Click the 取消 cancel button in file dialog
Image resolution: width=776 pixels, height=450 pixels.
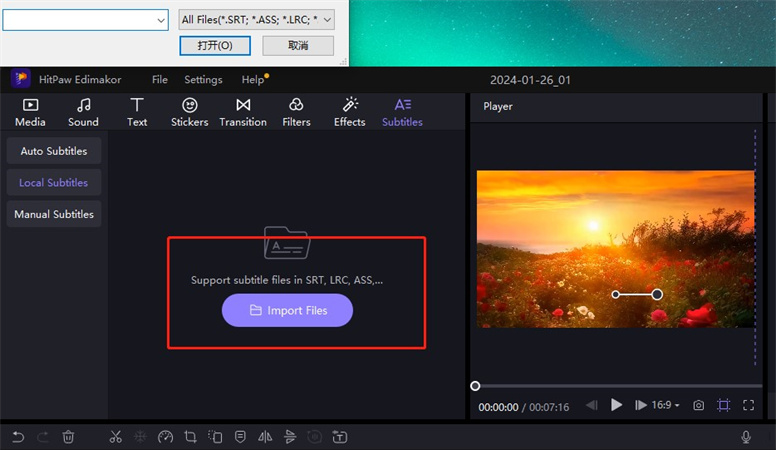tap(298, 46)
